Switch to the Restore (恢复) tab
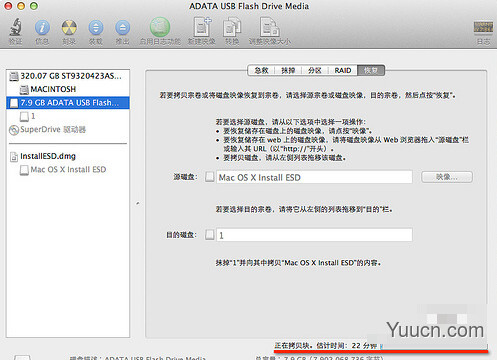497x360 pixels. (x=371, y=70)
